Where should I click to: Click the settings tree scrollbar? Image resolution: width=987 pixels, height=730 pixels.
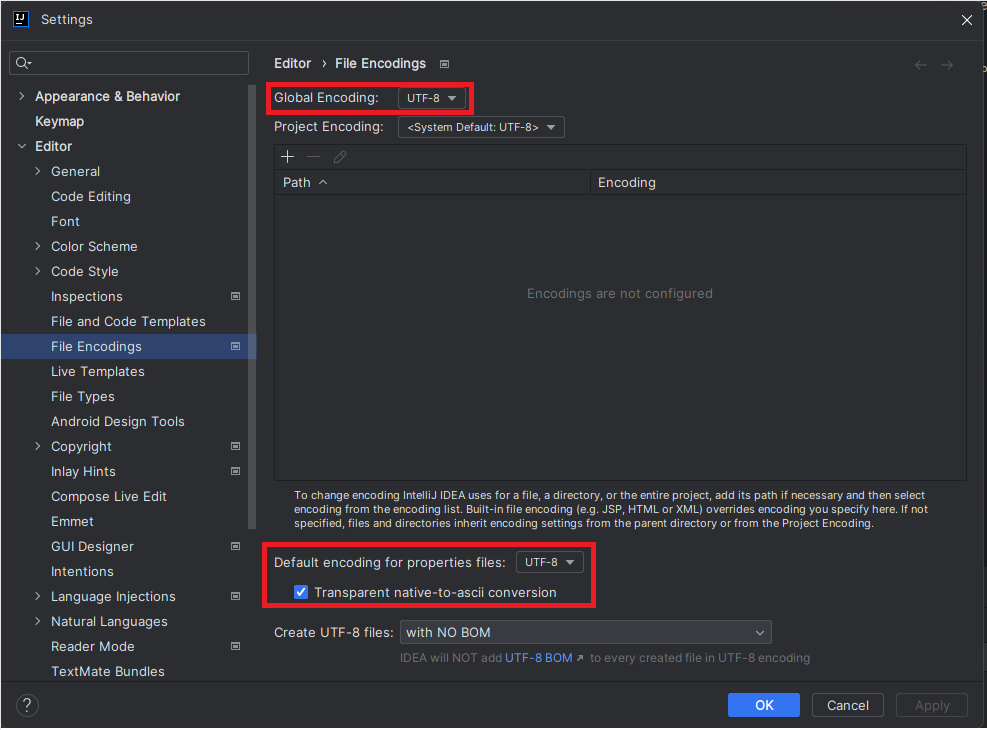(x=252, y=307)
